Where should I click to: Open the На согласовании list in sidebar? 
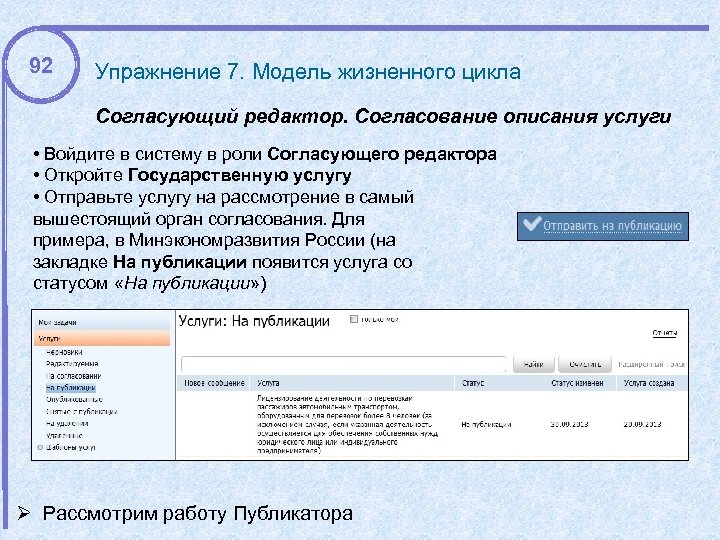pos(73,376)
